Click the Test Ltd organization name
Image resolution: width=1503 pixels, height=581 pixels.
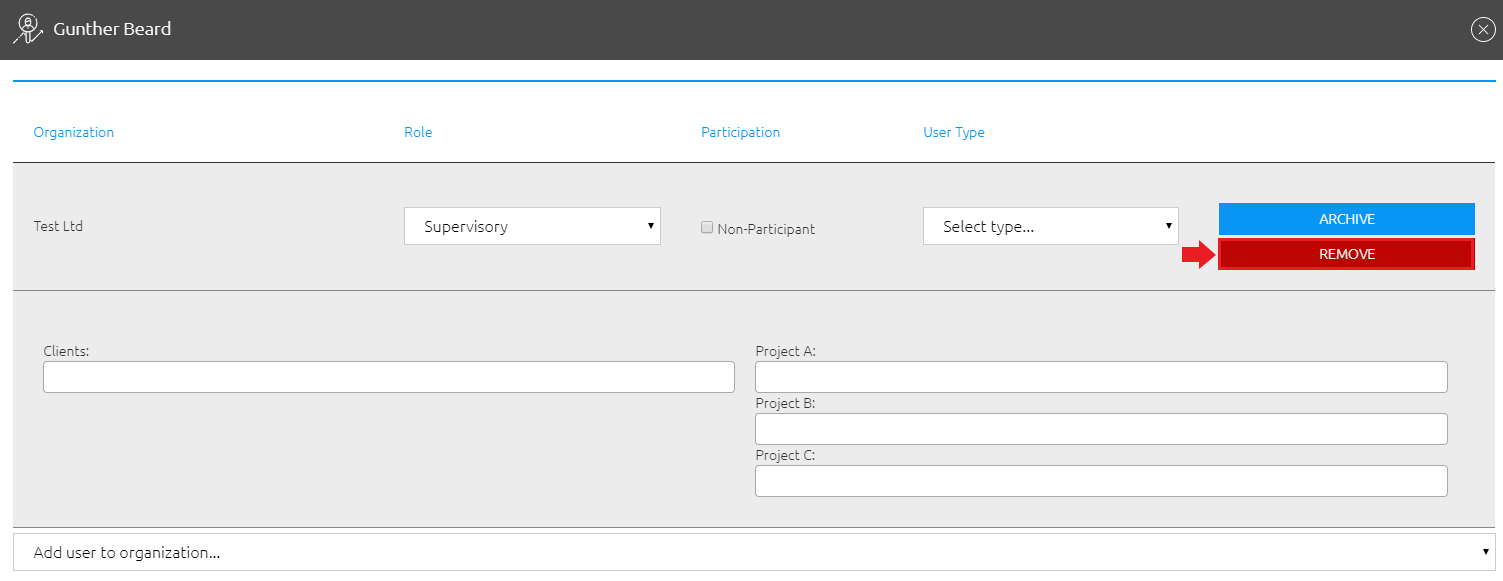(58, 226)
